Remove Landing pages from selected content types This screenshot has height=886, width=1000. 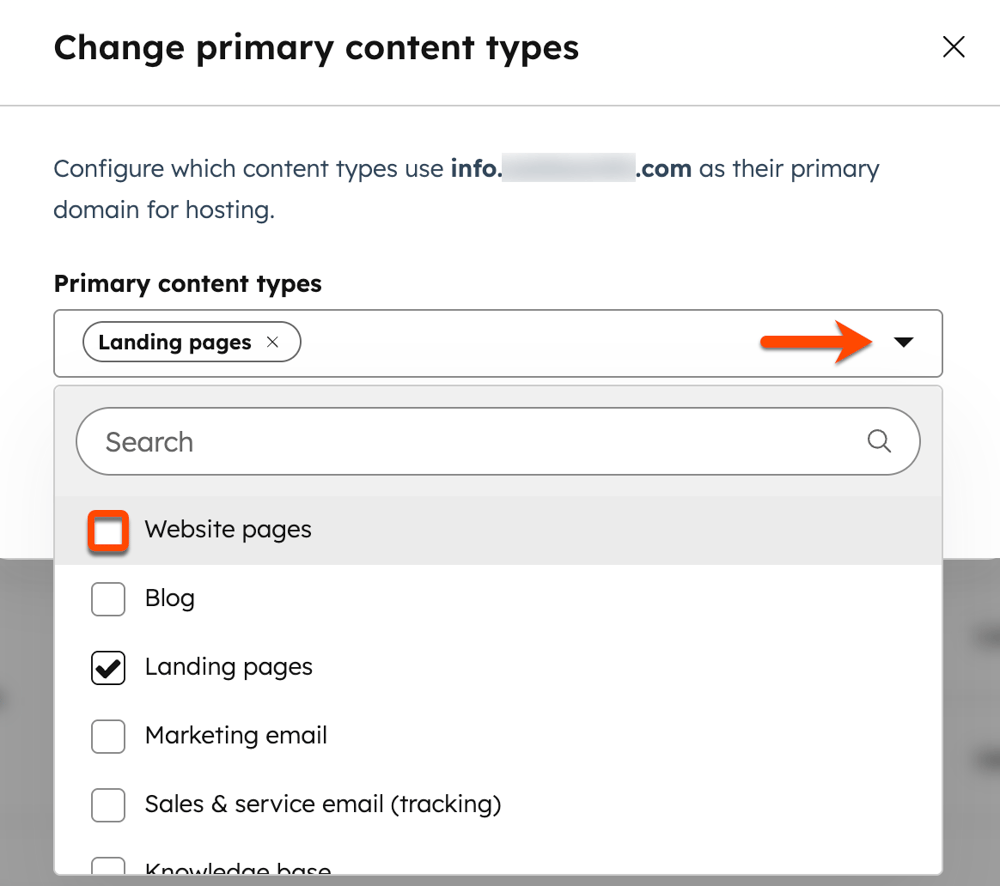[x=272, y=342]
